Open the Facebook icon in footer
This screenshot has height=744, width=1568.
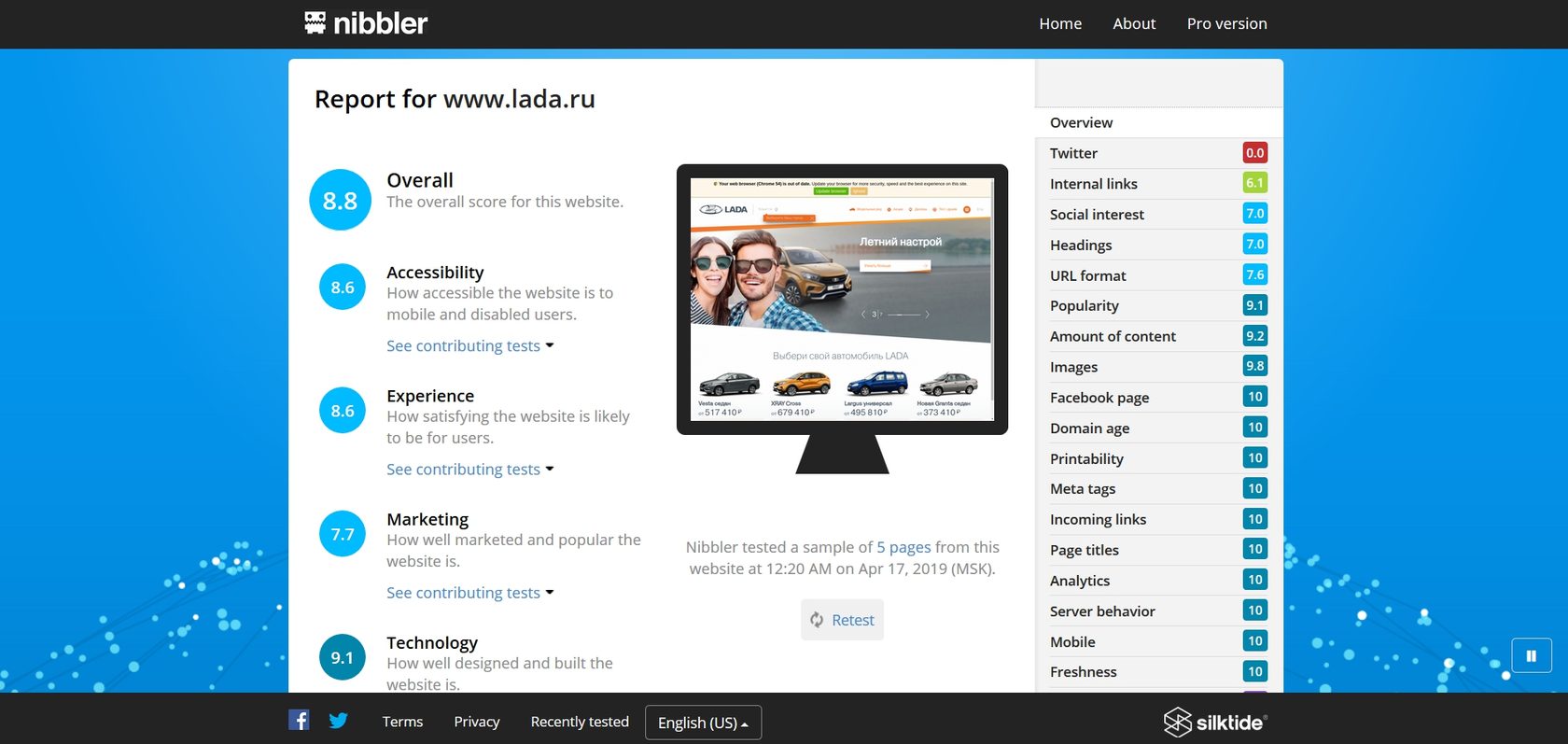point(299,720)
